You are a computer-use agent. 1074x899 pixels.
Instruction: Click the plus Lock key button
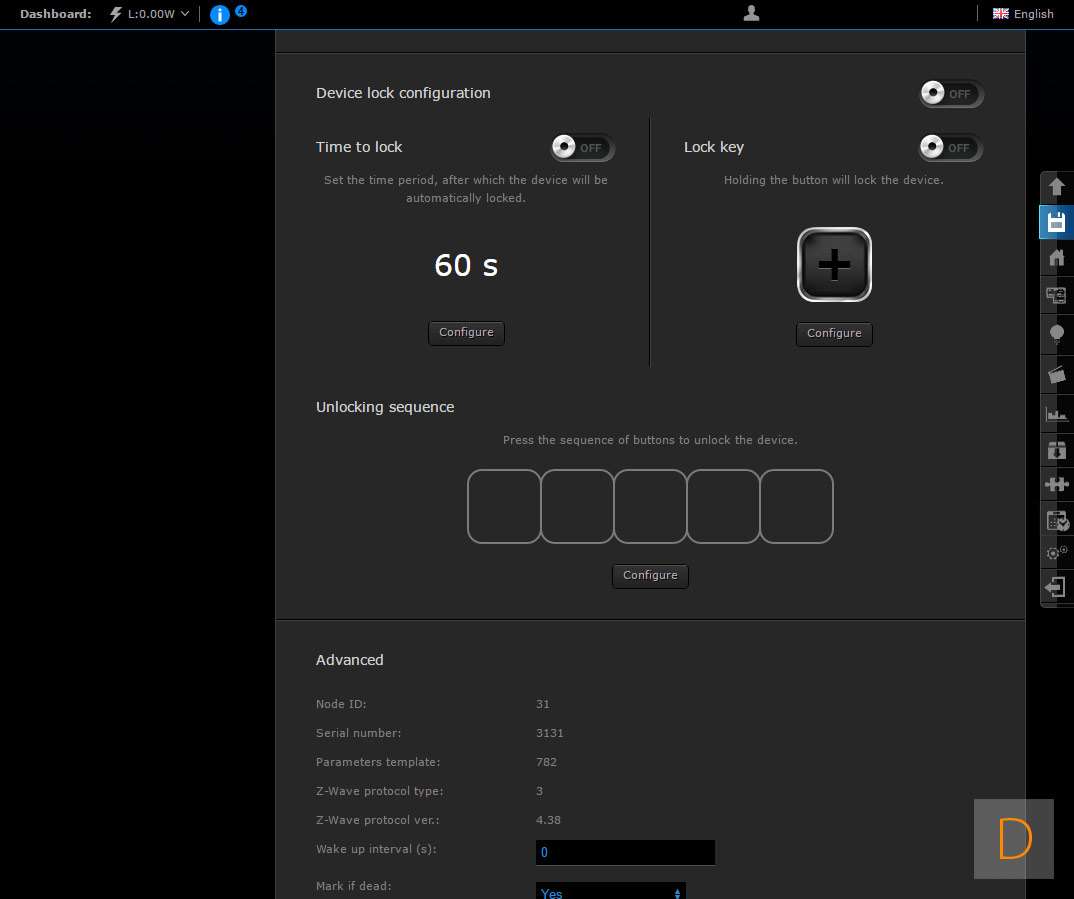pos(834,265)
